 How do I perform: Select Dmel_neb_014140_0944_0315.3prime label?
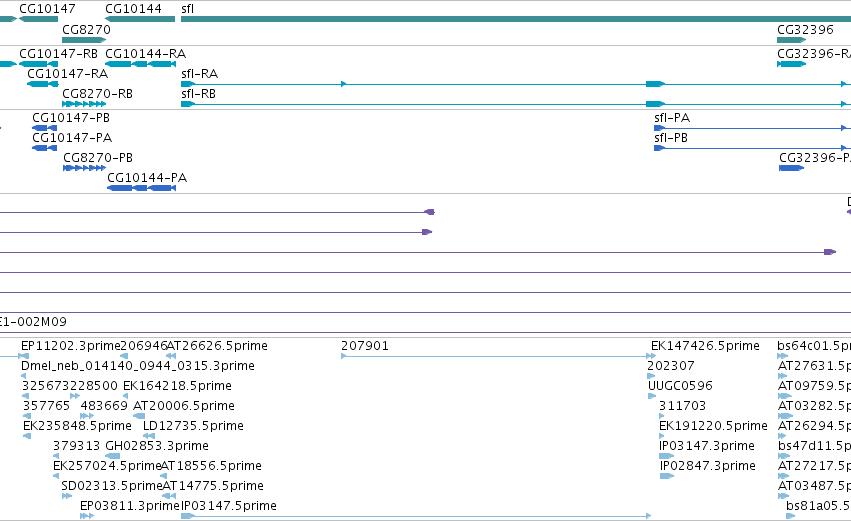[x=138, y=366]
